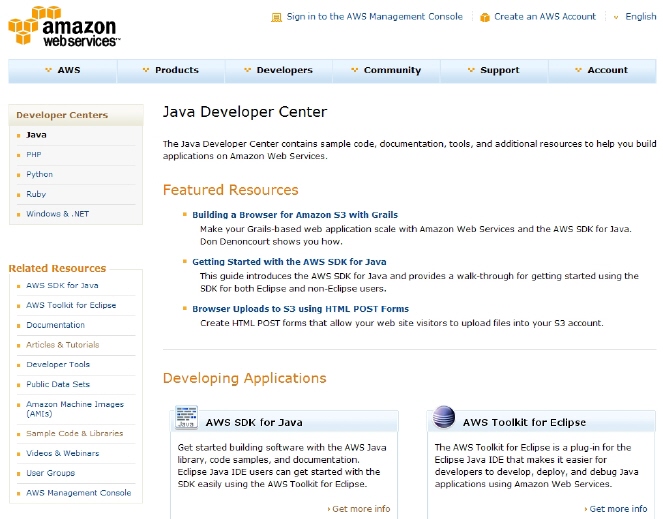
Task: Sign in to the AWS Management Console
Action: (x=375, y=16)
